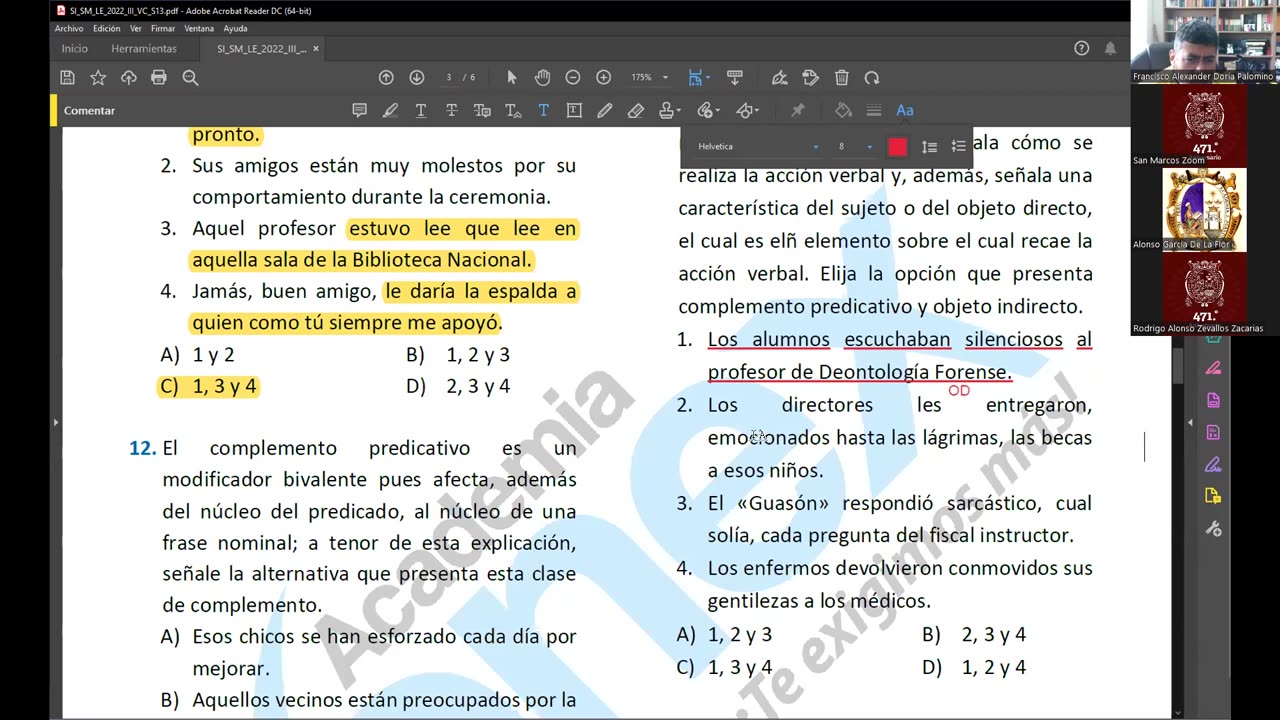1280x720 pixels.
Task: Zoom out with the minus button
Action: (573, 78)
